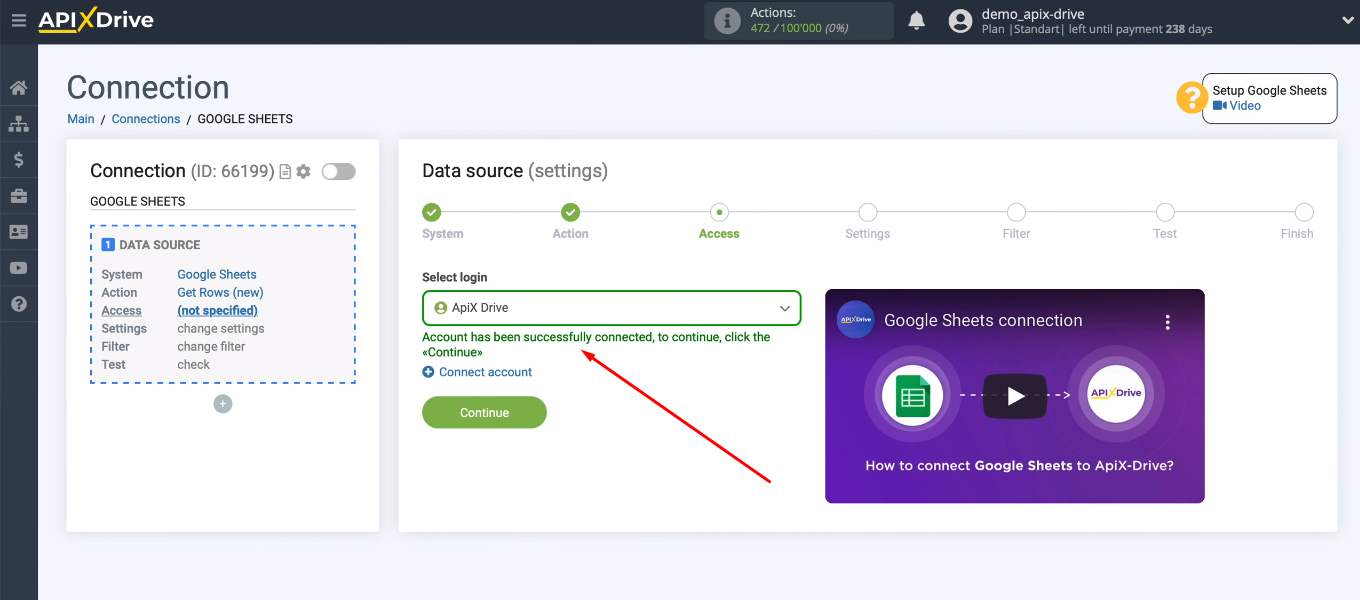Click the notification bell icon
The image size is (1360, 600).
pyautogui.click(x=916, y=19)
